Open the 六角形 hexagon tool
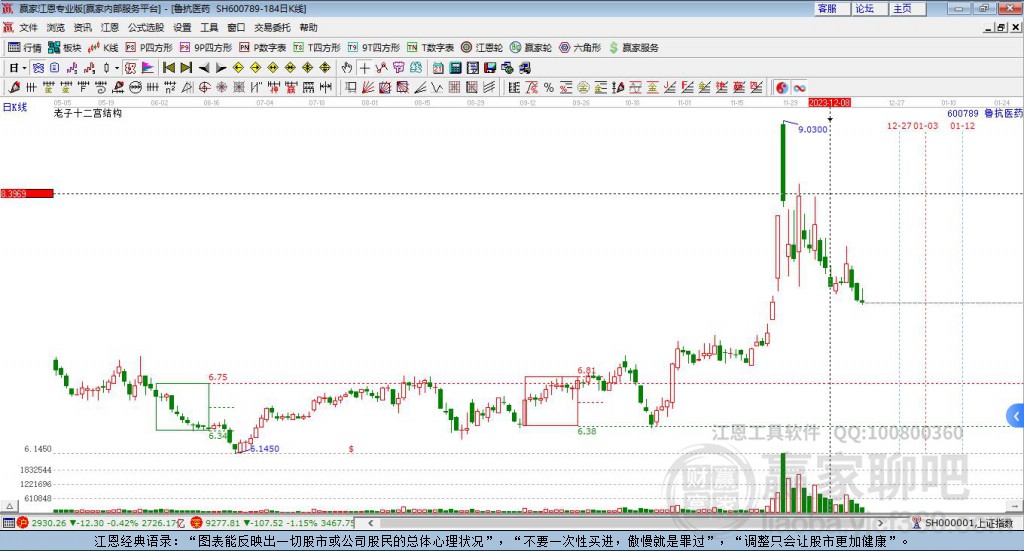Image resolution: width=1024 pixels, height=551 pixels. point(580,48)
